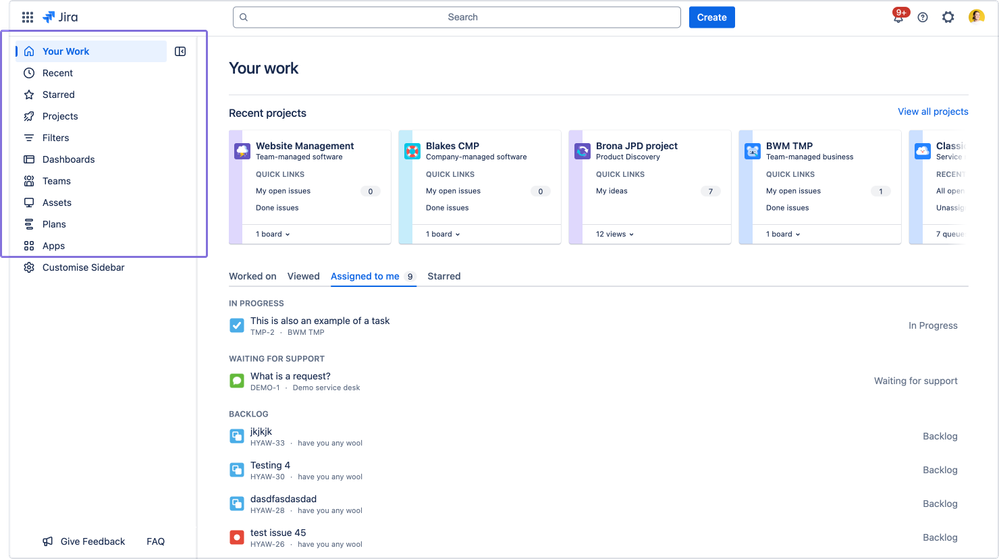Open the jkjkjk issue
Viewport: 999px width, 559px height.
261,432
